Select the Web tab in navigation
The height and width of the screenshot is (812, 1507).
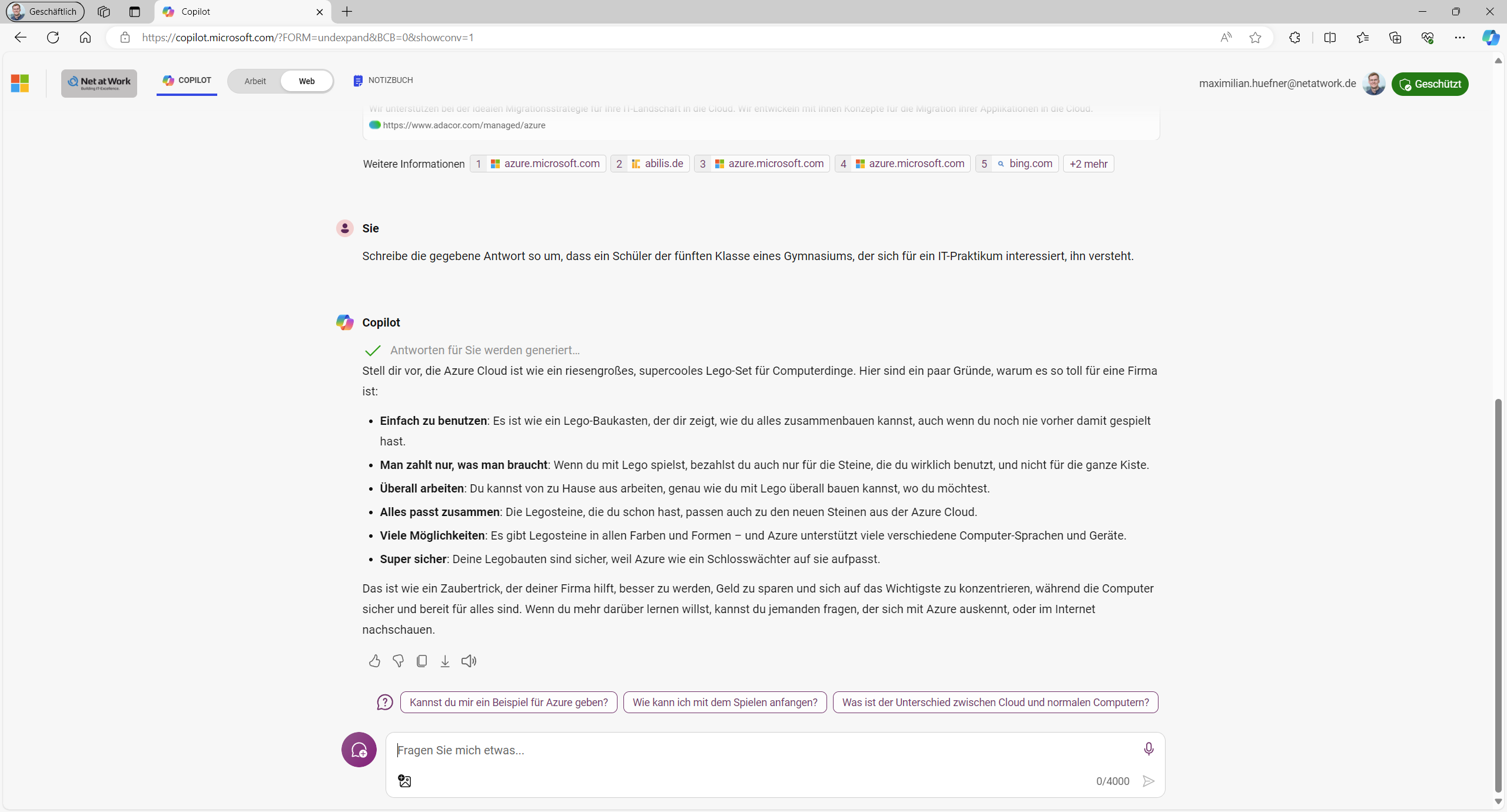click(307, 80)
